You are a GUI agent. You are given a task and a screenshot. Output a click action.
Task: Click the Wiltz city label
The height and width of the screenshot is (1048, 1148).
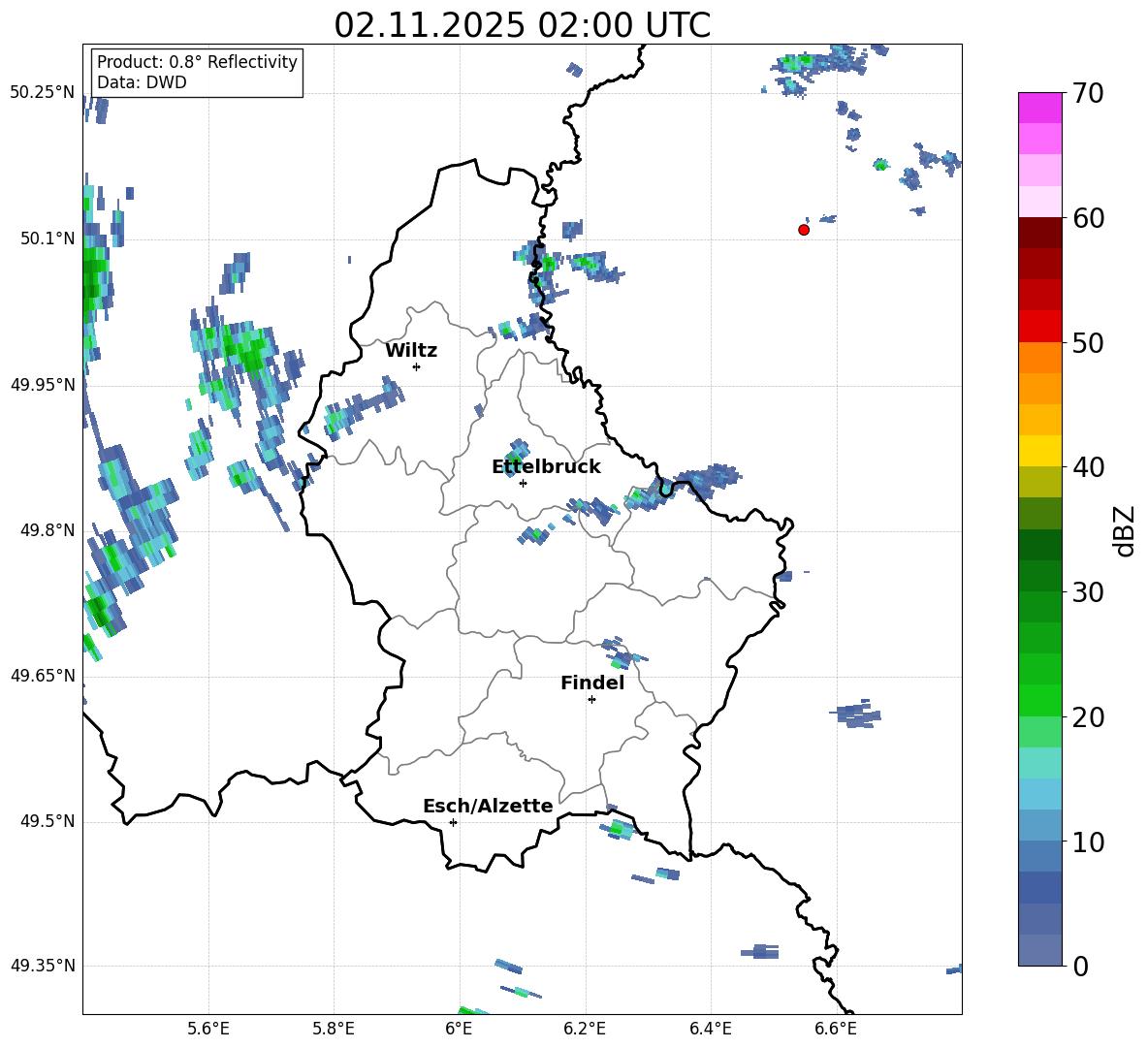point(411,351)
